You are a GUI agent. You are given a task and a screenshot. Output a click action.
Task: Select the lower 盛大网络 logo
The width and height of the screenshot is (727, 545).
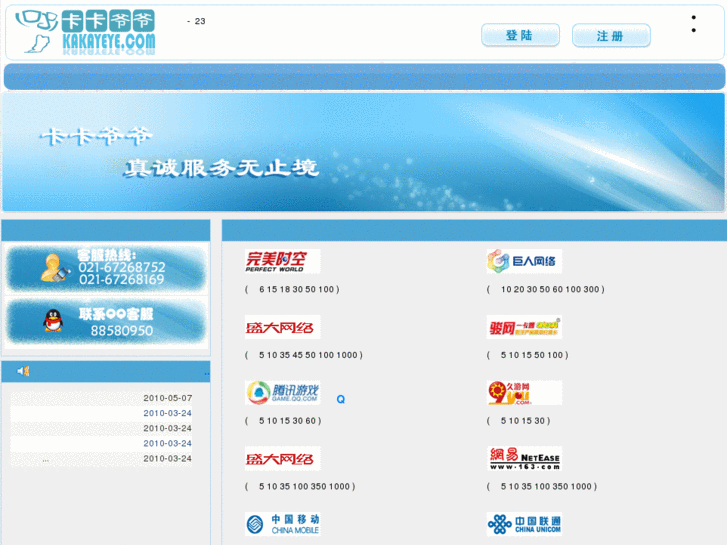point(282,458)
